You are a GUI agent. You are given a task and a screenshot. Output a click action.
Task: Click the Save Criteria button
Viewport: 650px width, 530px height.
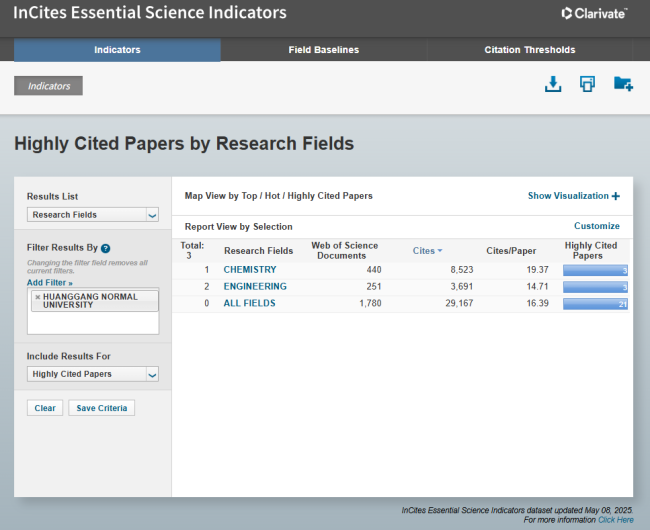pos(101,408)
